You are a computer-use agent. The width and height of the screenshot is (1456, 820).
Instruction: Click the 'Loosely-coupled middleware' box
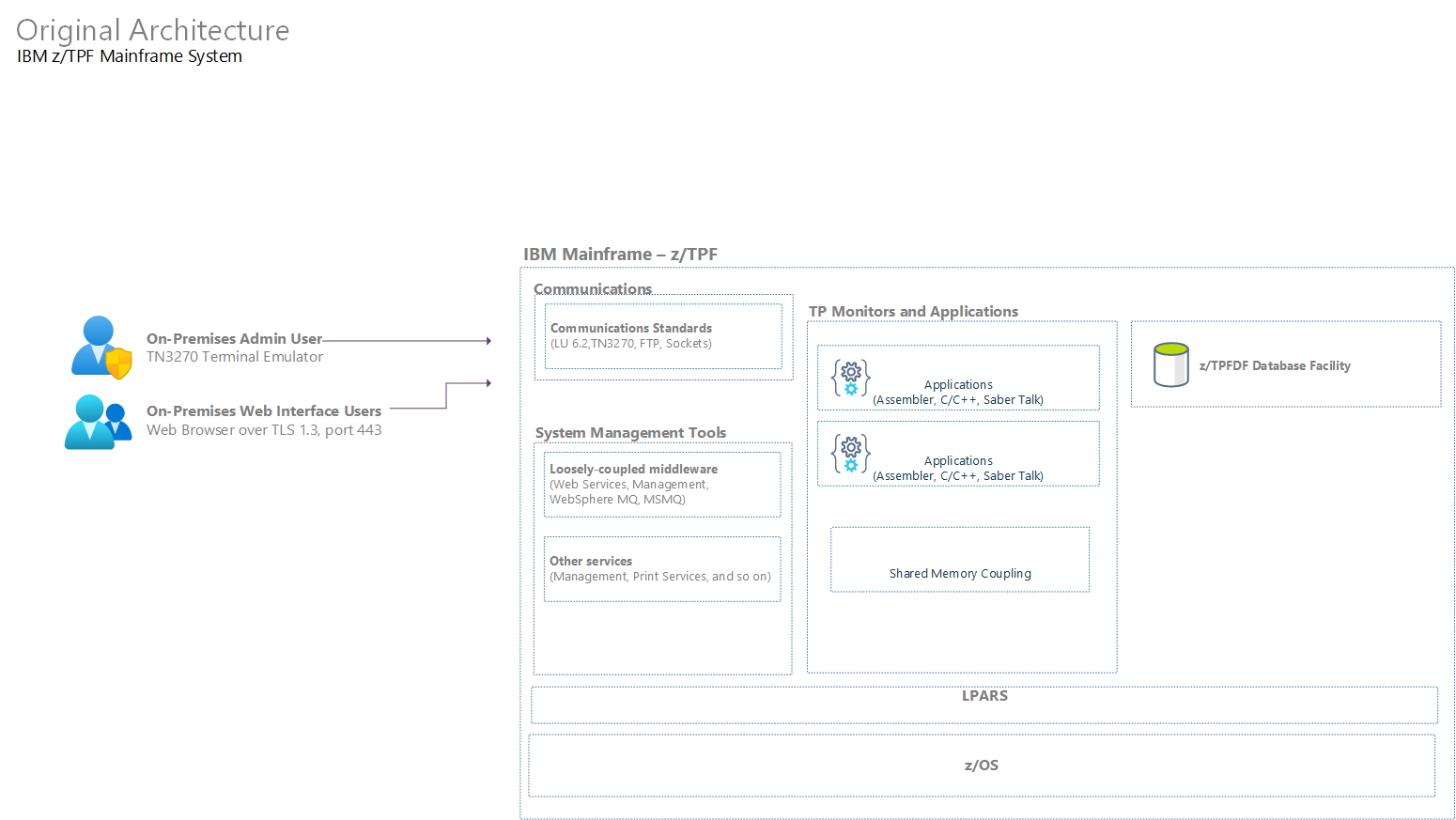pos(662,485)
